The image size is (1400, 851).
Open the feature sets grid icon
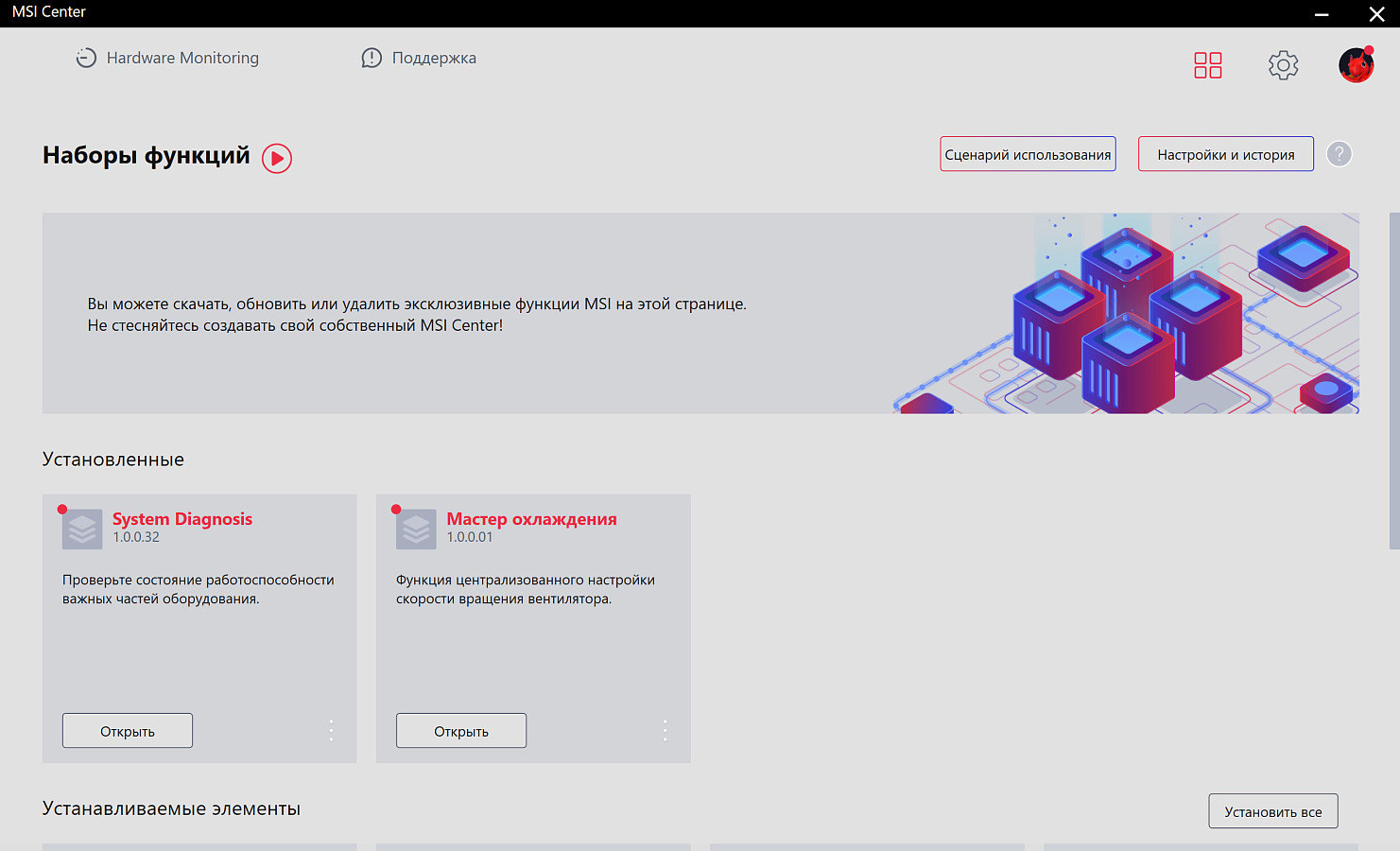click(1208, 65)
